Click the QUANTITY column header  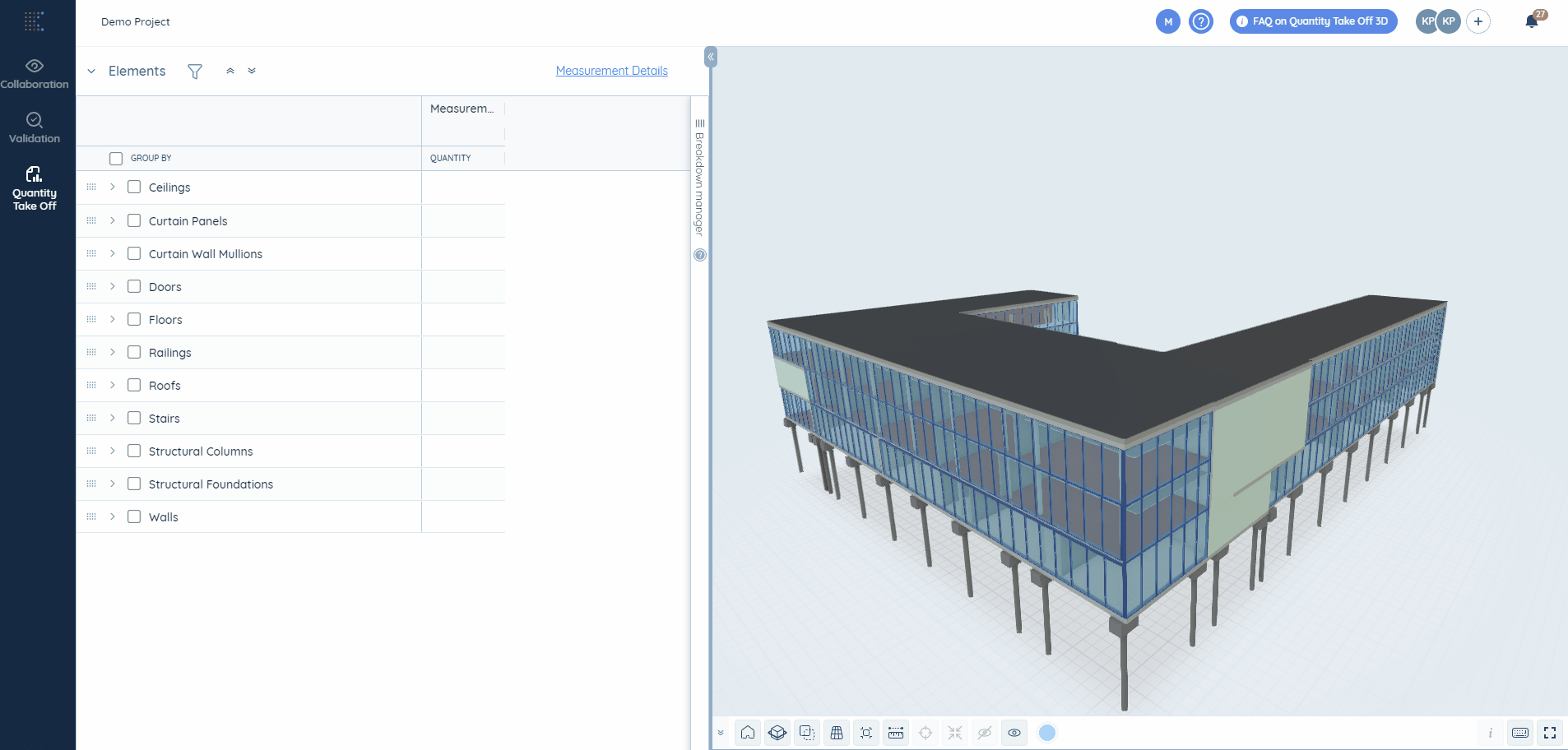[x=451, y=158]
